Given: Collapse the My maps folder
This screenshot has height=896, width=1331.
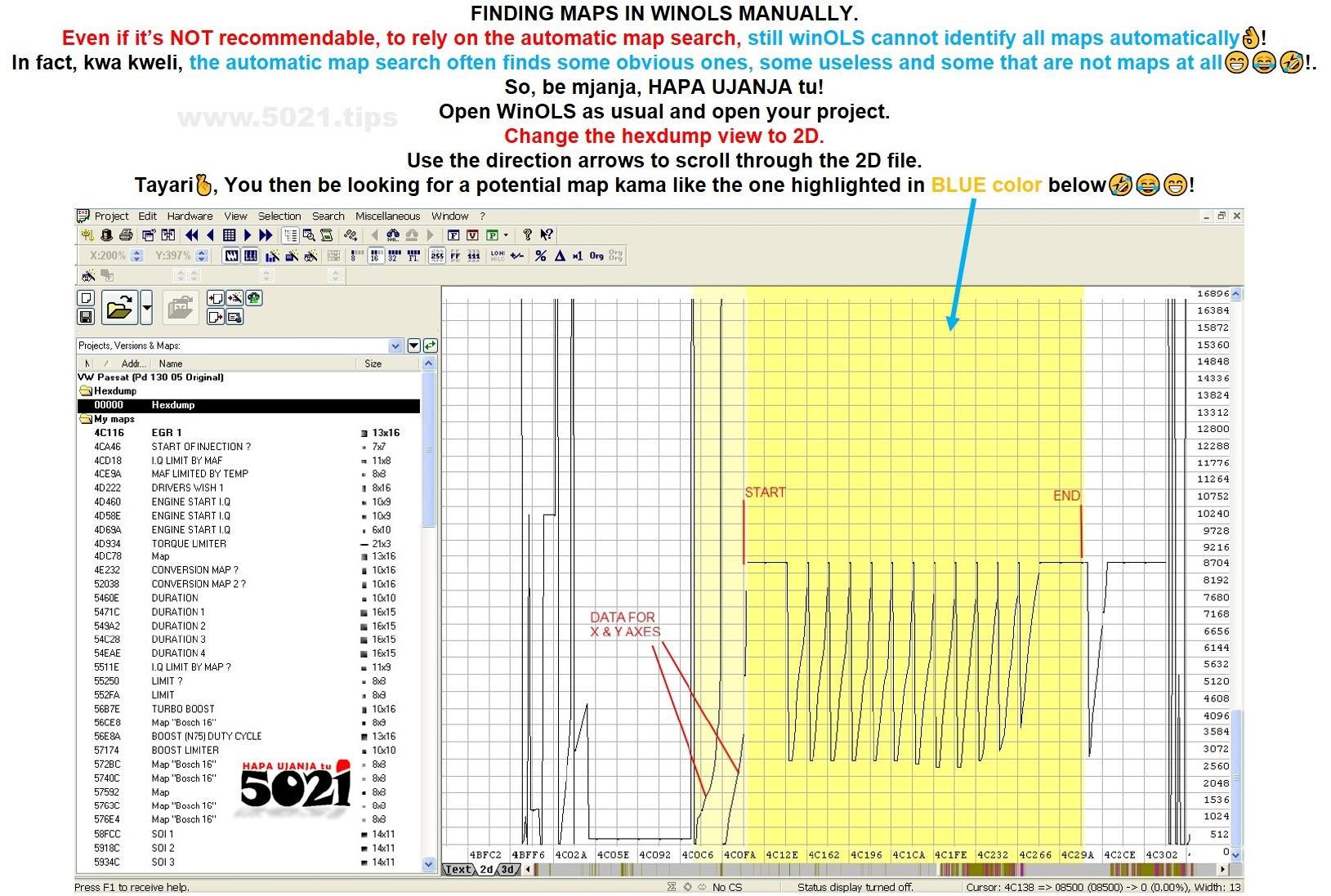Looking at the screenshot, I should tap(85, 419).
